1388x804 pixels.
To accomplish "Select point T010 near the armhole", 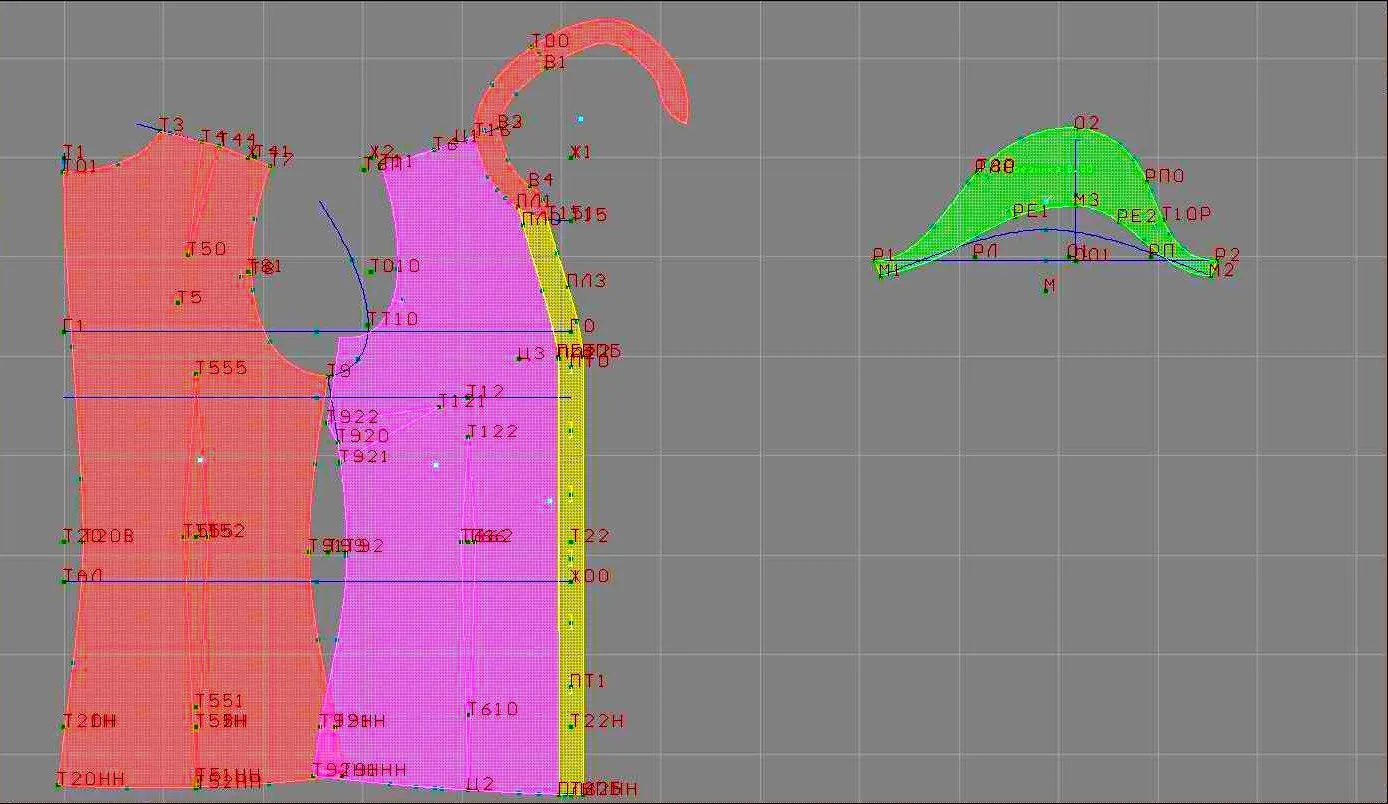I will [395, 266].
